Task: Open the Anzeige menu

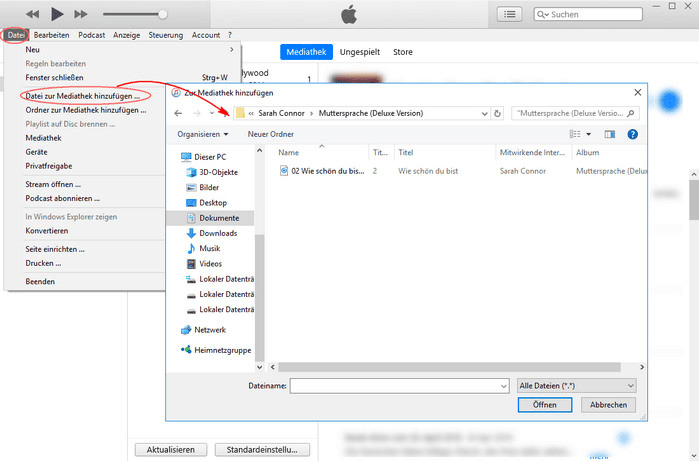Action: (x=126, y=35)
